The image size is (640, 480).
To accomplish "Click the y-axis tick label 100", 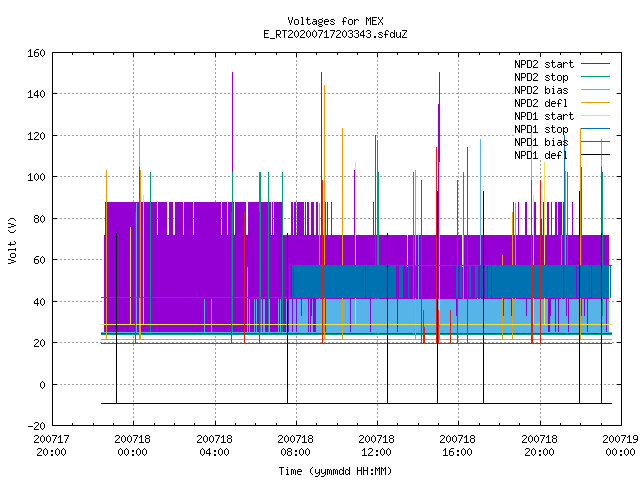I will [x=36, y=177].
